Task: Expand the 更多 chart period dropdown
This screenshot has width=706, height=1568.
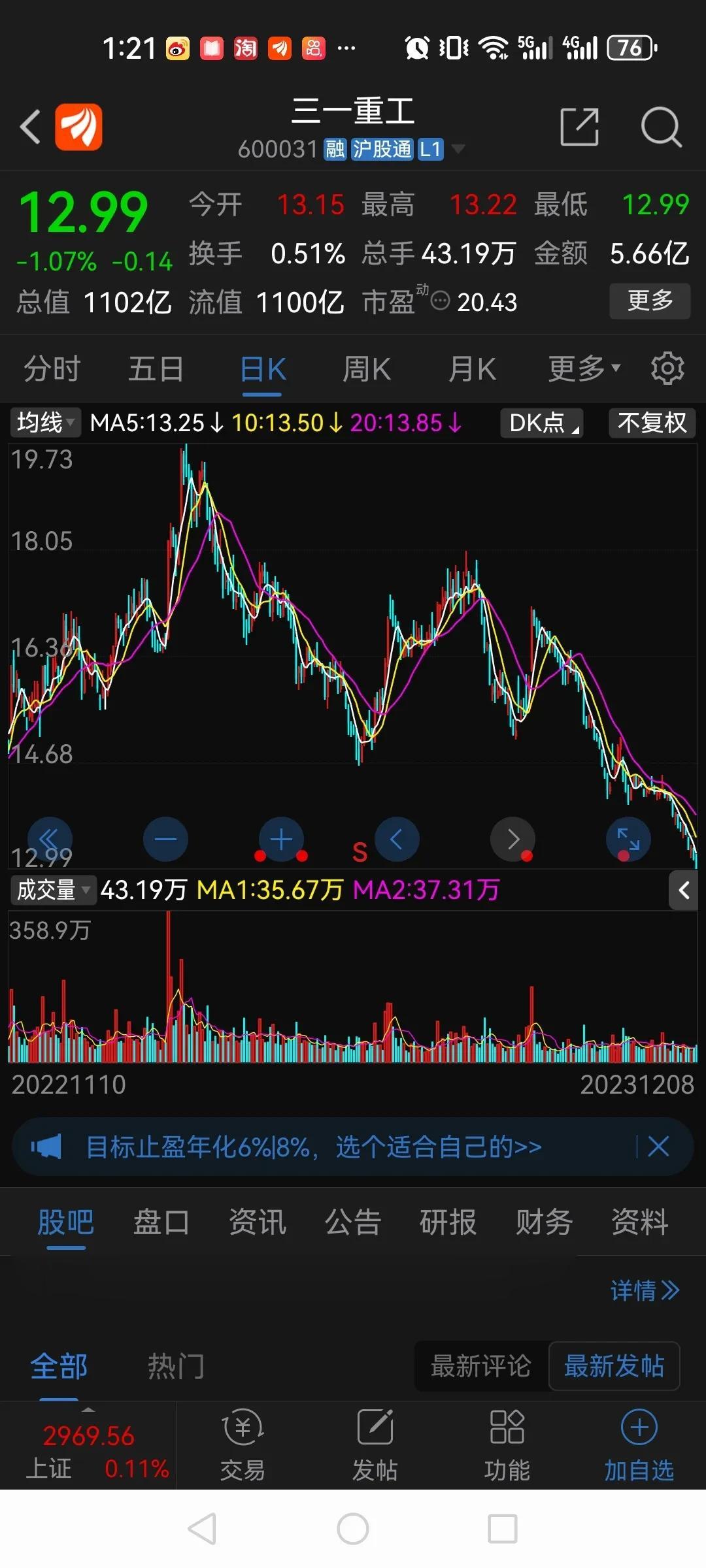Action: click(x=584, y=368)
